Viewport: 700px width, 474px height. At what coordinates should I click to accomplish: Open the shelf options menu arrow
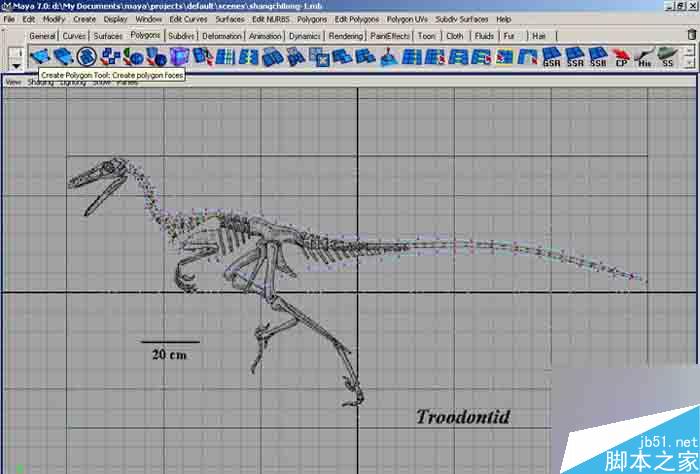pyautogui.click(x=17, y=66)
